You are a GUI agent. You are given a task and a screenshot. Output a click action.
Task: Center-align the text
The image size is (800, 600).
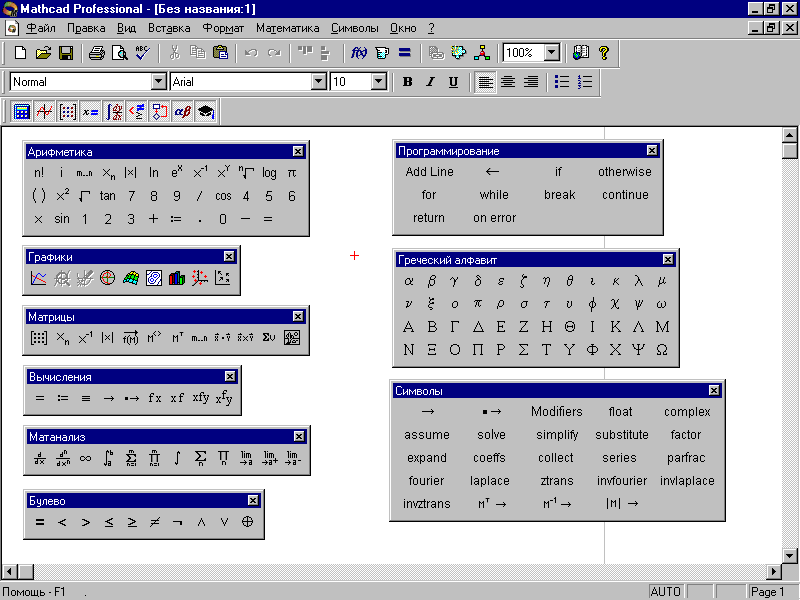point(508,82)
